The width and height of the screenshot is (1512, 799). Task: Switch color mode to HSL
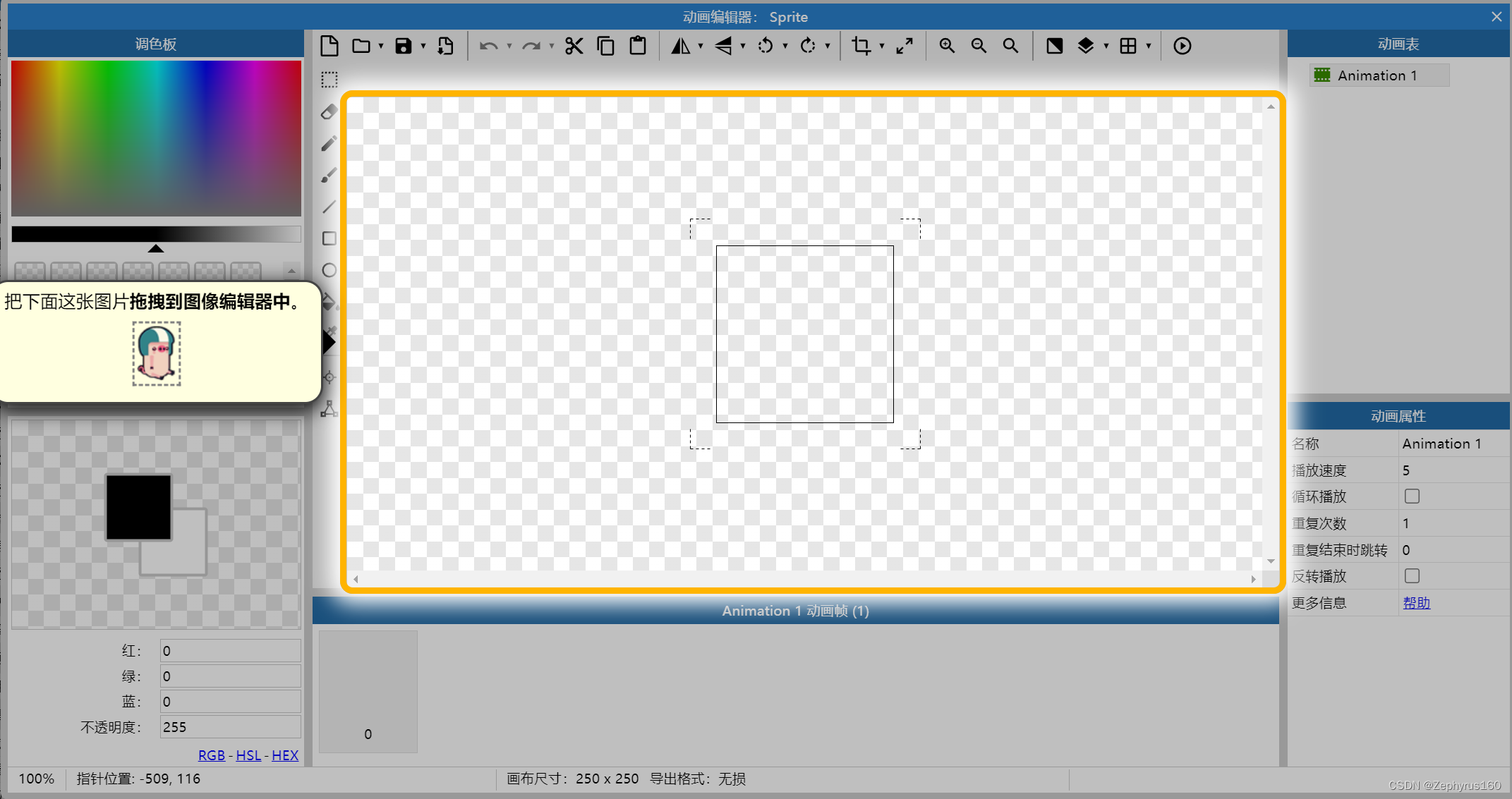pos(248,755)
